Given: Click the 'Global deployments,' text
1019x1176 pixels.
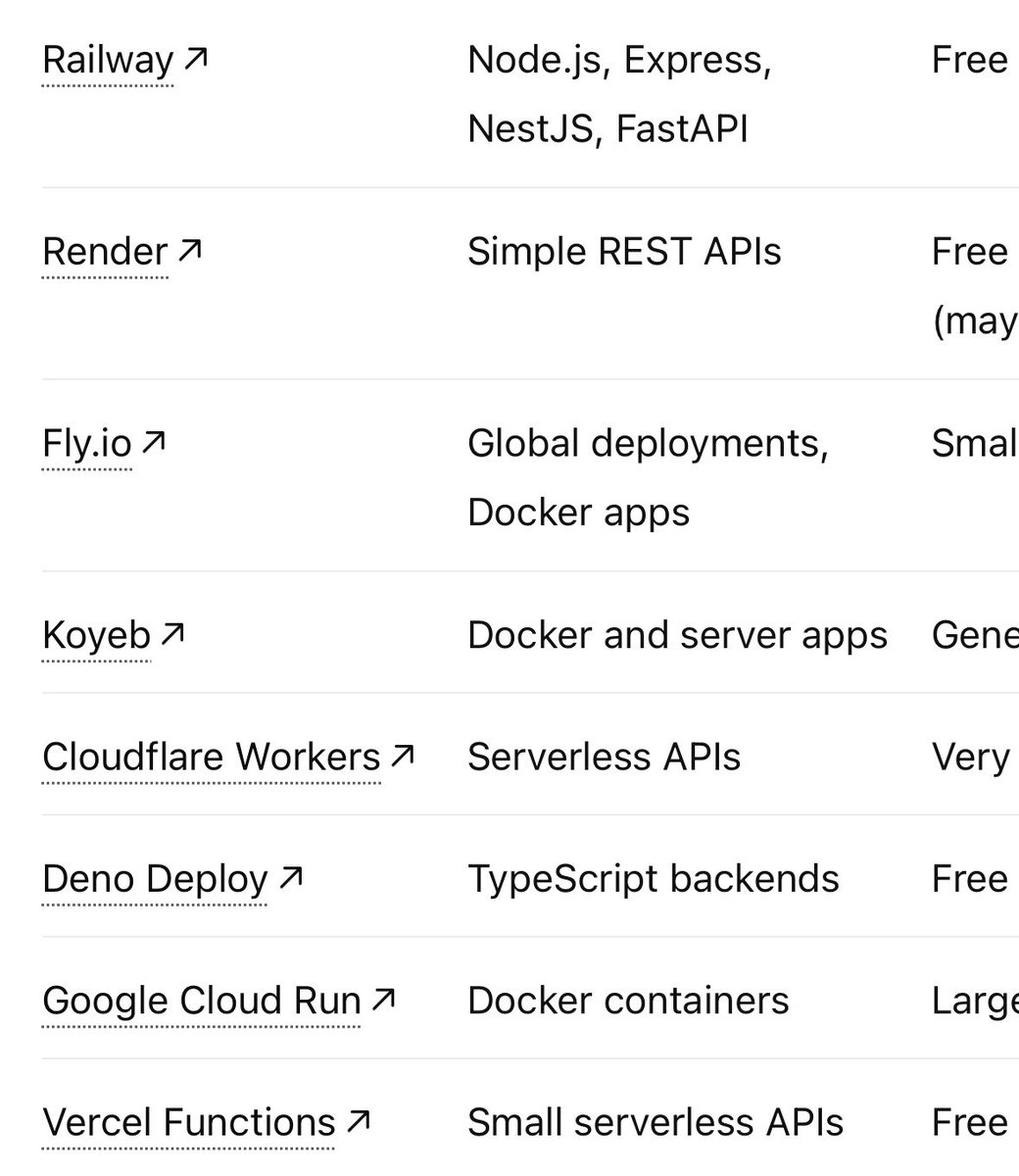Looking at the screenshot, I should 648,444.
